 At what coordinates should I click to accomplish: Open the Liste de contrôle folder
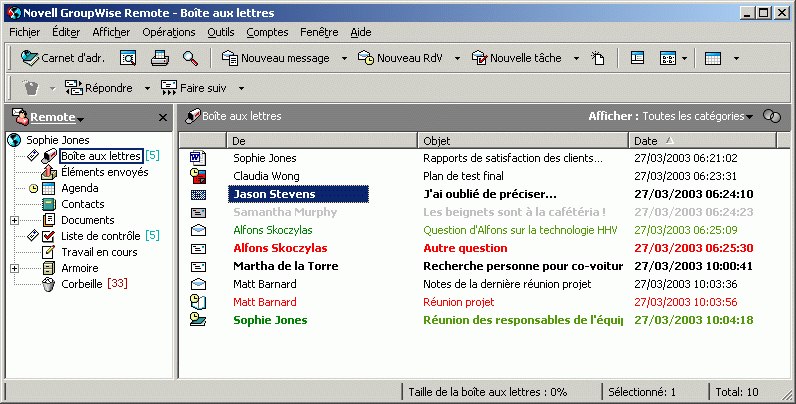(x=101, y=236)
